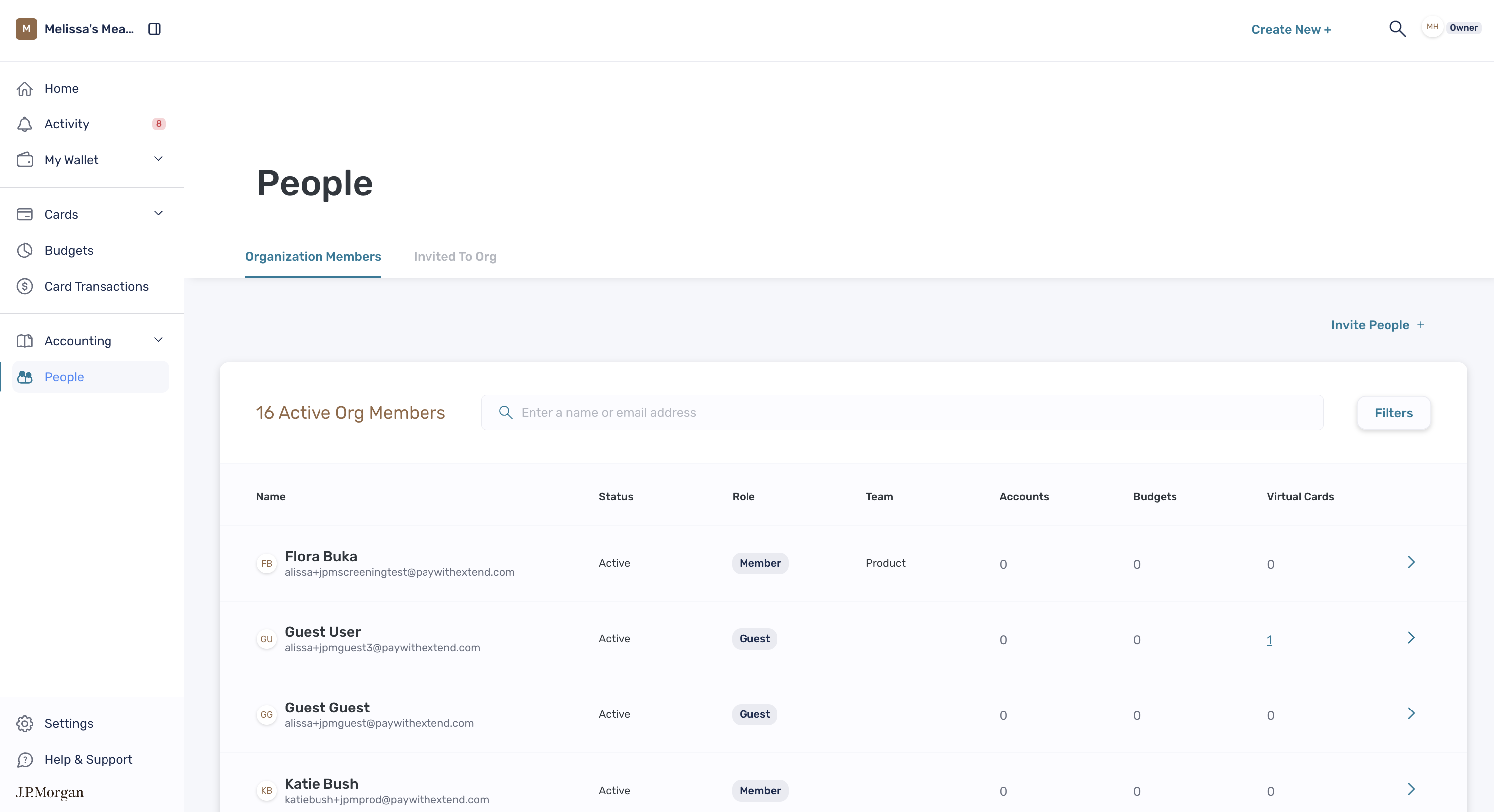
Task: Click the Budgets column header
Action: coord(1154,497)
